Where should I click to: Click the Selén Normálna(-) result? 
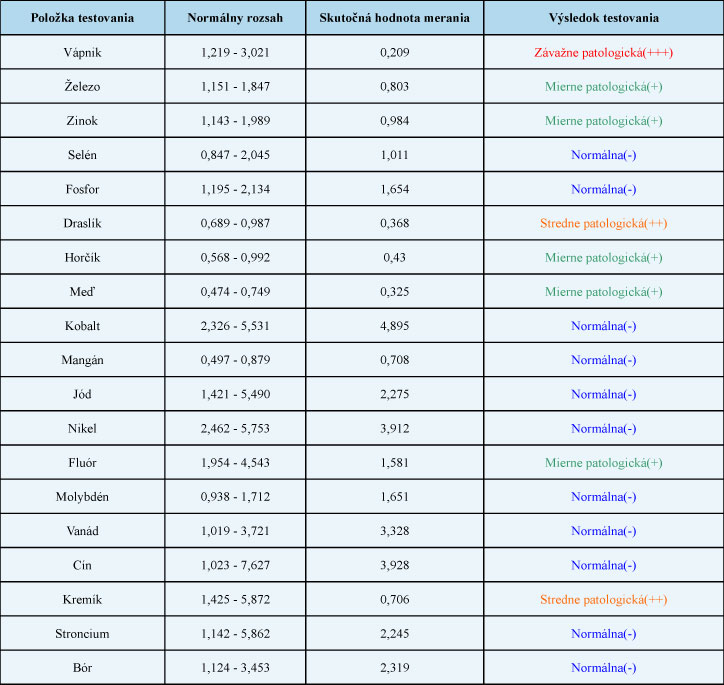click(603, 155)
